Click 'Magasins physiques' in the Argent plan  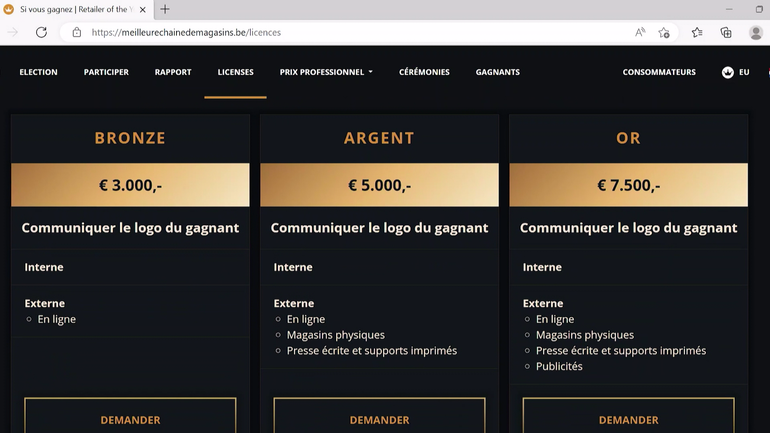tap(336, 335)
